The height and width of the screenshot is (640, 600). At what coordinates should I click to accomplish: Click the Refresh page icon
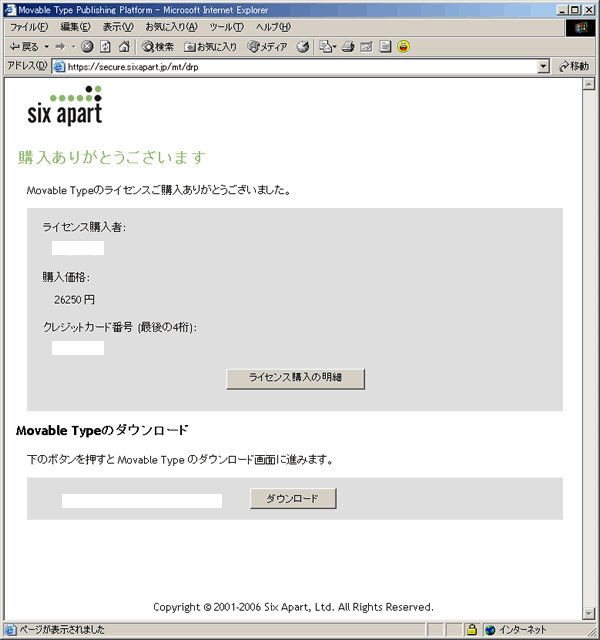(x=105, y=47)
